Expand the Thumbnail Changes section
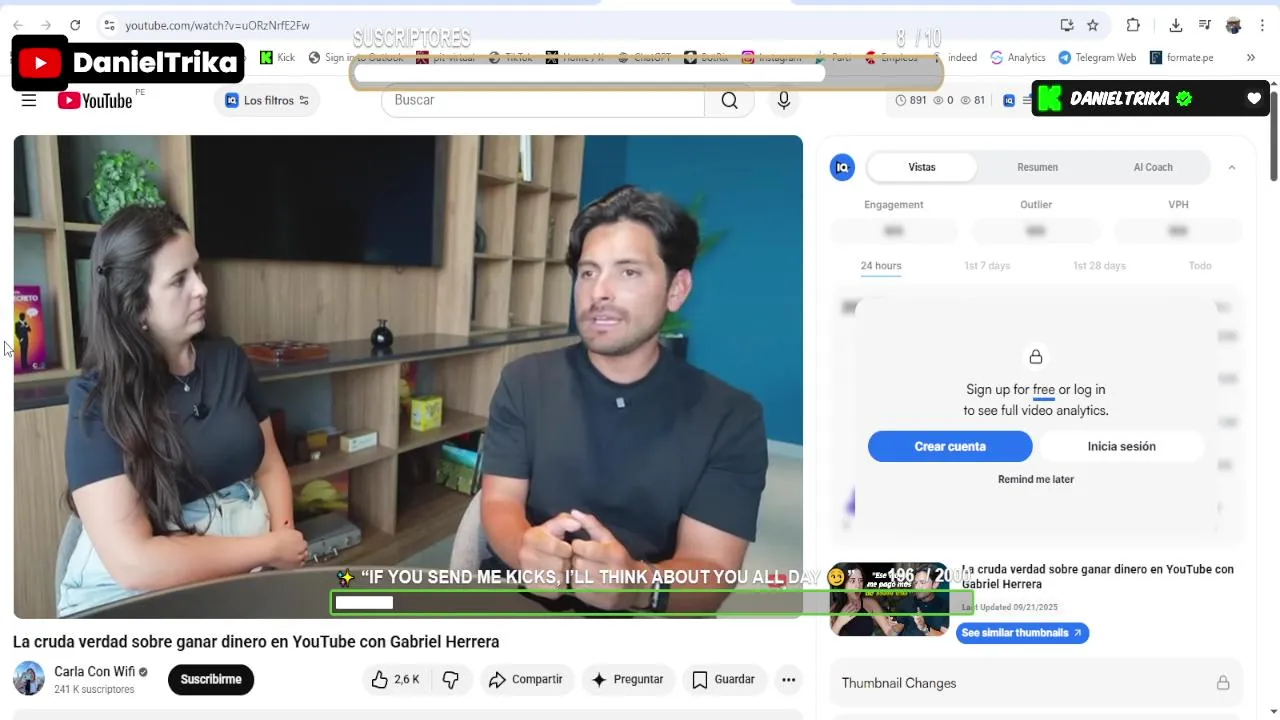Viewport: 1280px width, 720px height. (1036, 683)
